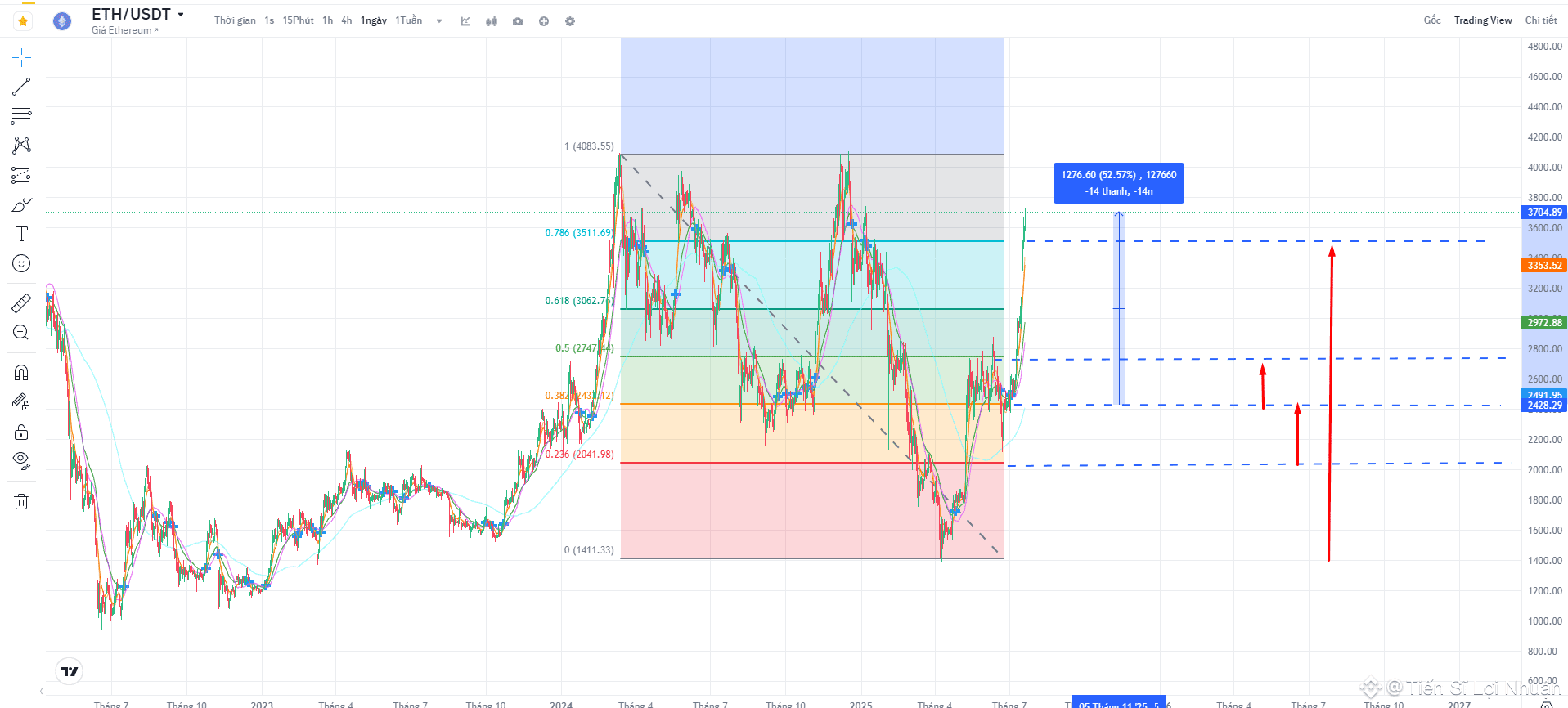Image resolution: width=1568 pixels, height=708 pixels.
Task: Switch to Trading View chart mode
Action: pos(1483,20)
